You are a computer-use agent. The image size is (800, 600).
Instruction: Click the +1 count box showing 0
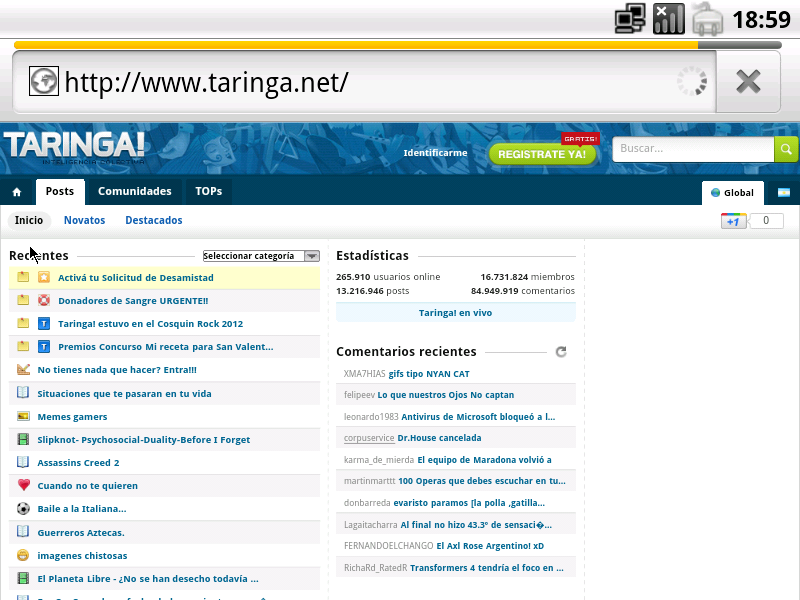coord(765,221)
